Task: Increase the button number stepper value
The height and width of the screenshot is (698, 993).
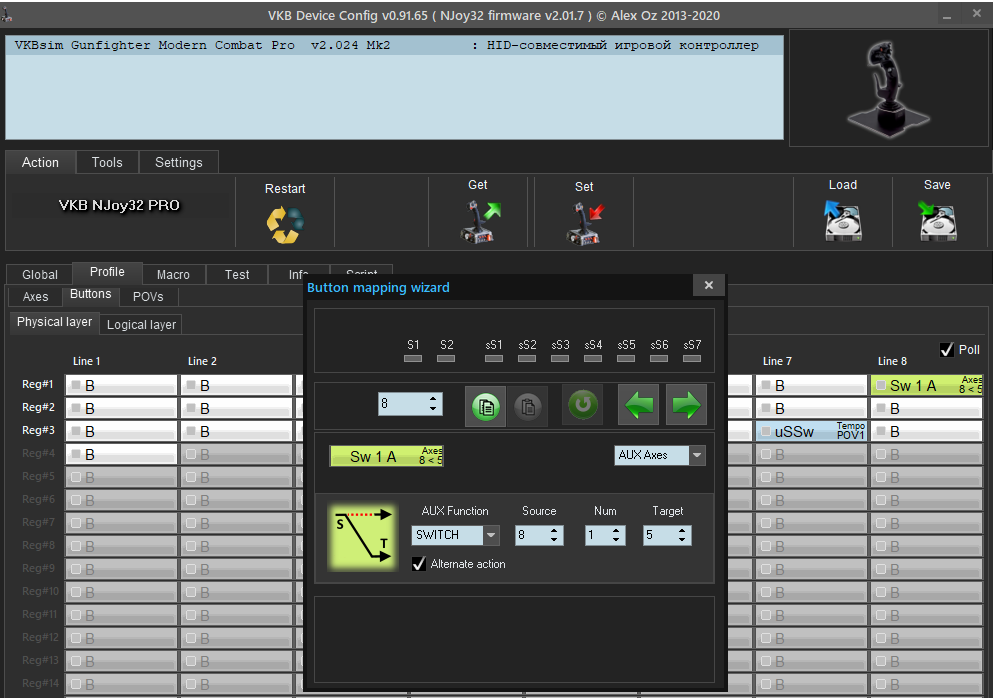Action: [433, 399]
